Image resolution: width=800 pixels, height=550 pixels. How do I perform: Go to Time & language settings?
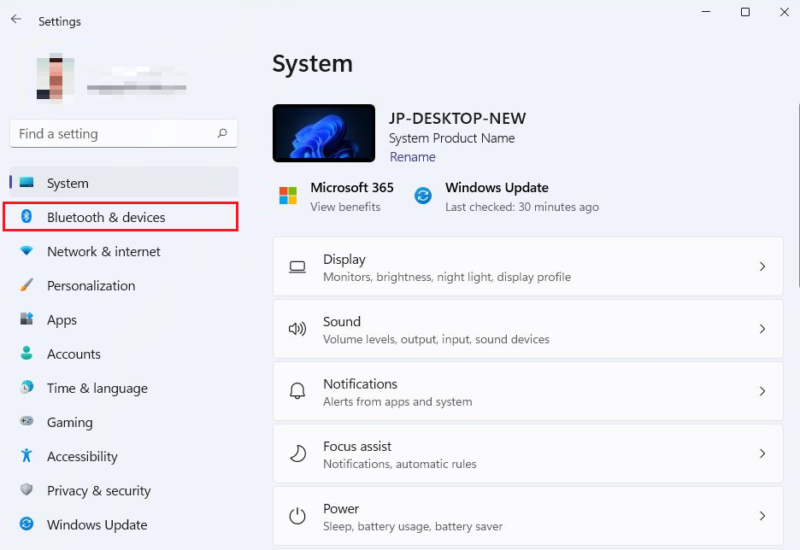click(97, 388)
